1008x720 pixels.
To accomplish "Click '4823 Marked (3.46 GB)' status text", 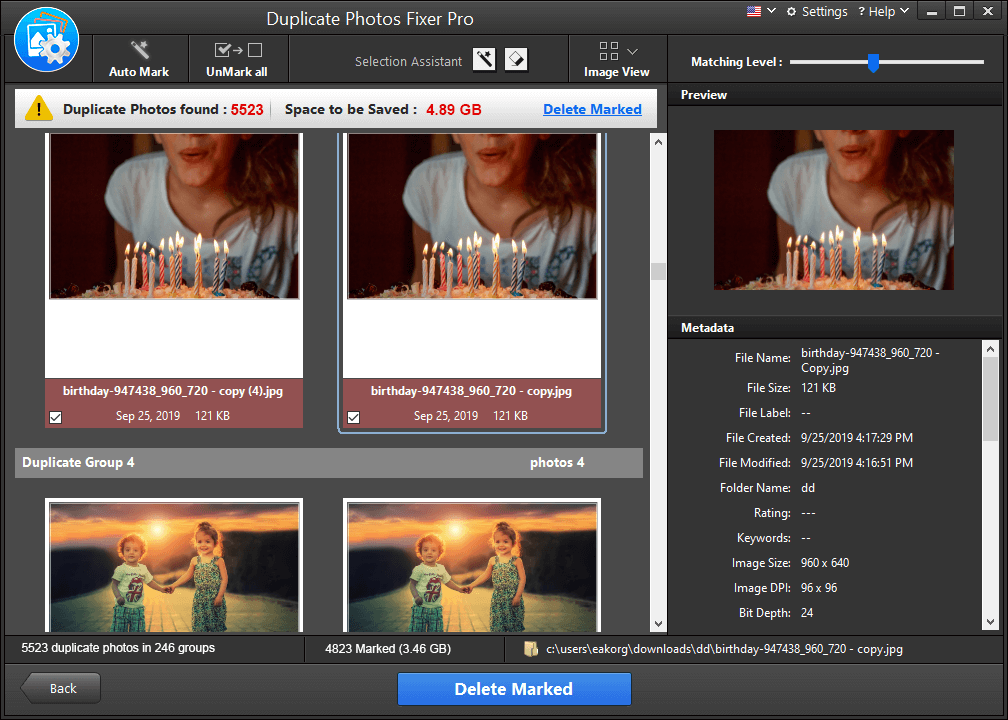I will pos(388,649).
